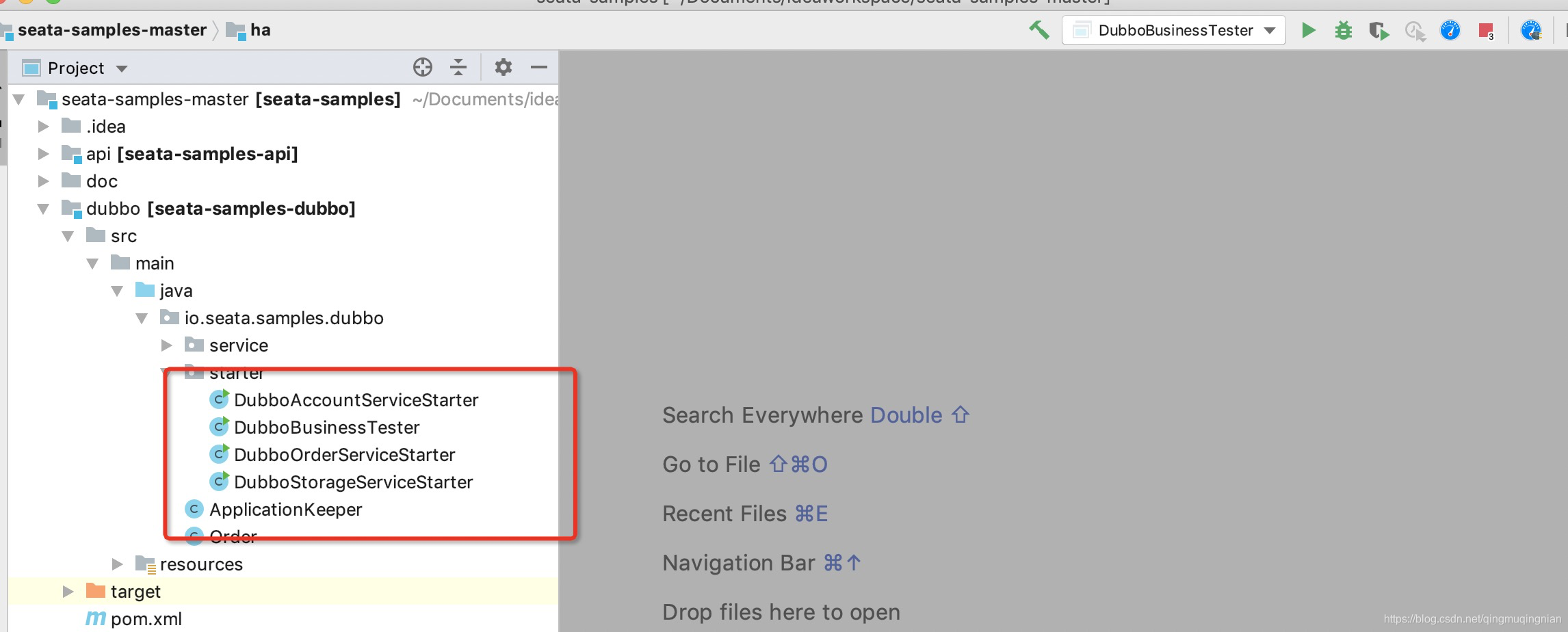Expand the service package

pos(166,345)
